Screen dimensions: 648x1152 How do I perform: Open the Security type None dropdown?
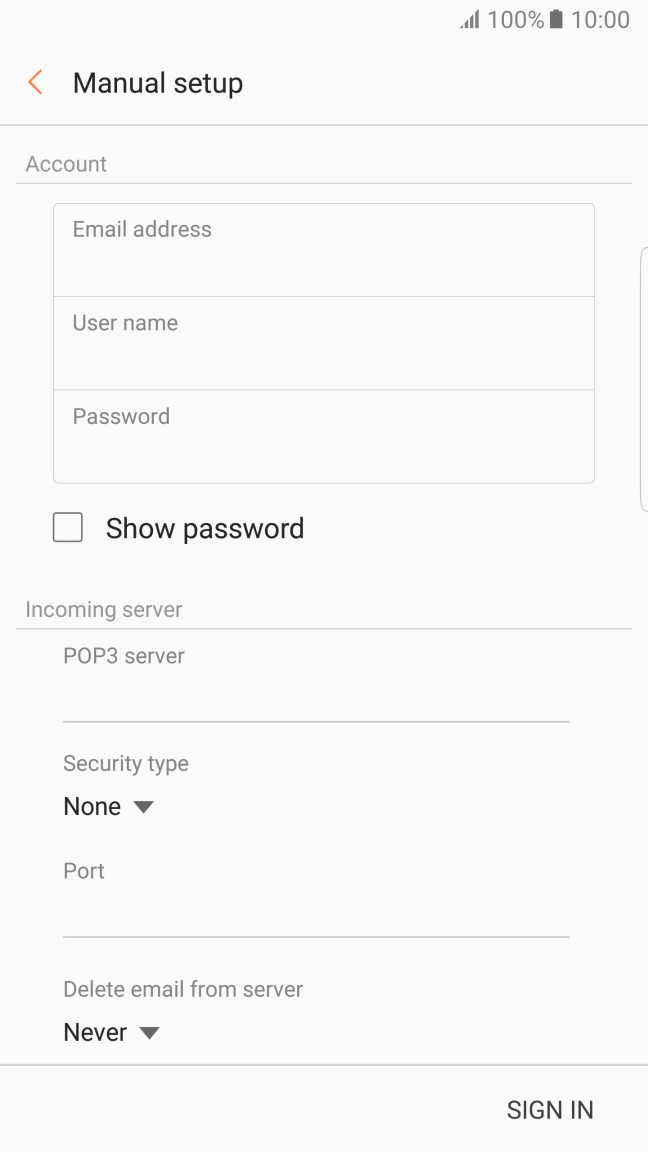point(109,807)
